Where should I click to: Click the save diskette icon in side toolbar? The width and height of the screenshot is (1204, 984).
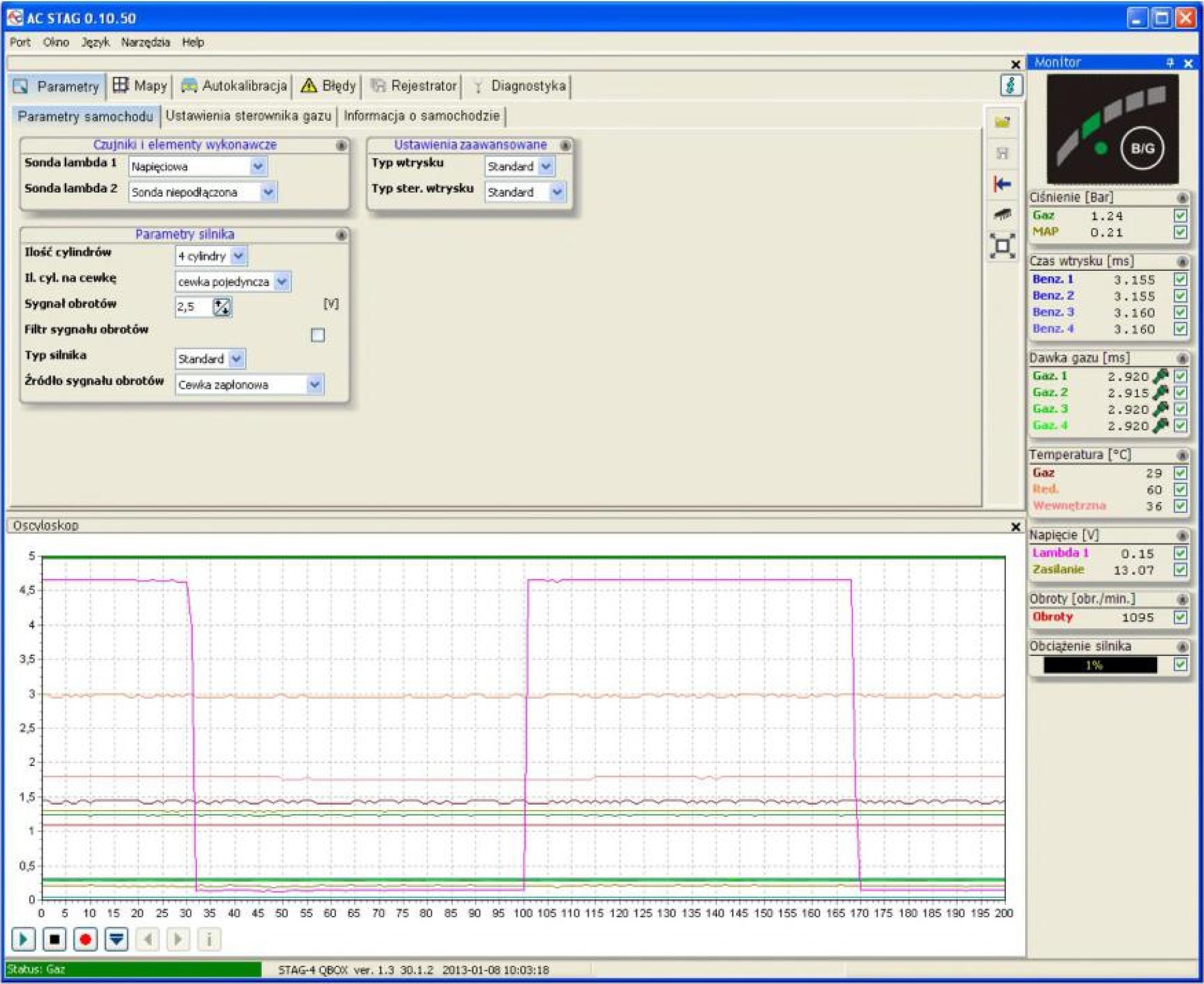pyautogui.click(x=1002, y=153)
